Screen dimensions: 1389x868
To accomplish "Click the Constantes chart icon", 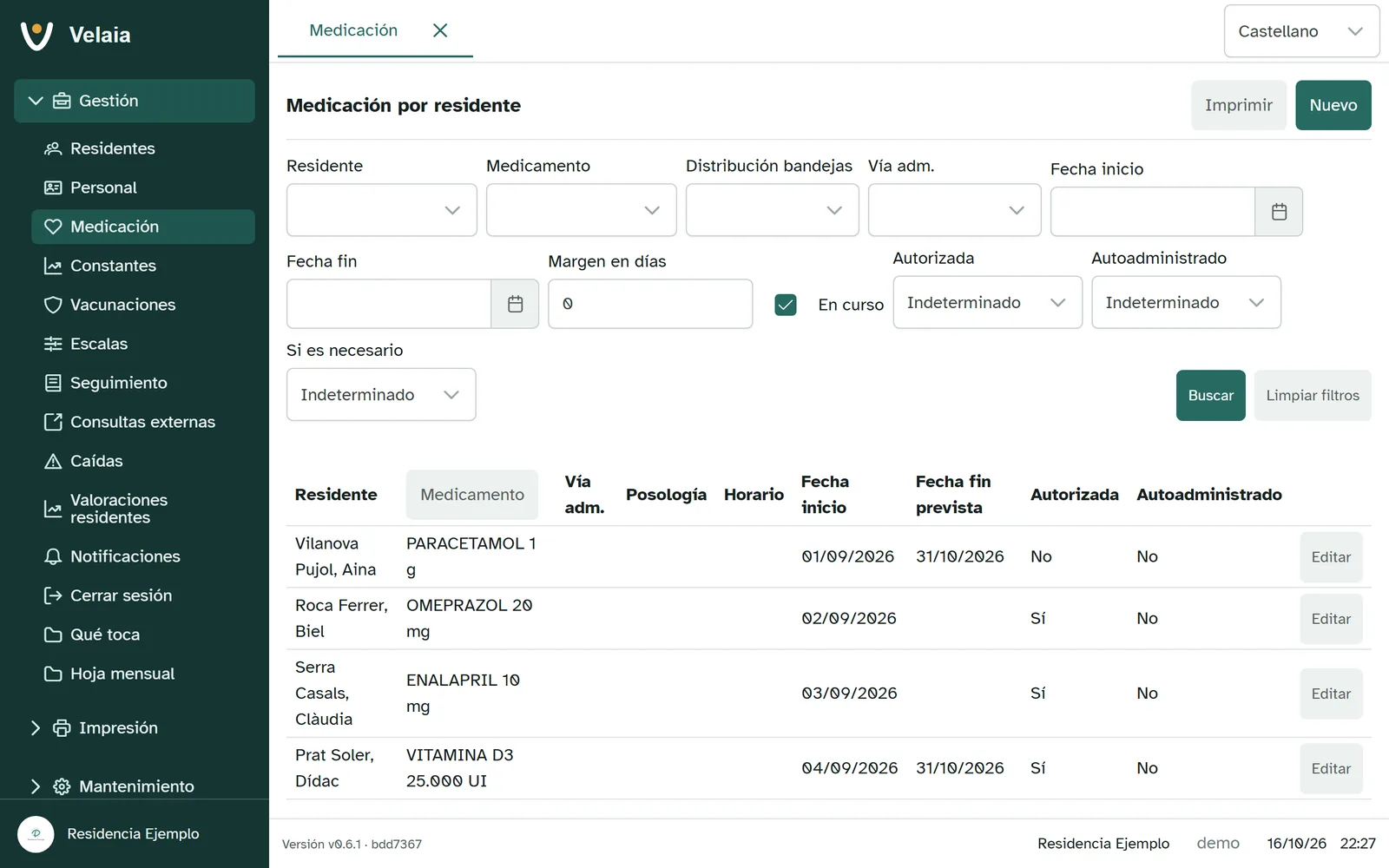I will [x=53, y=266].
